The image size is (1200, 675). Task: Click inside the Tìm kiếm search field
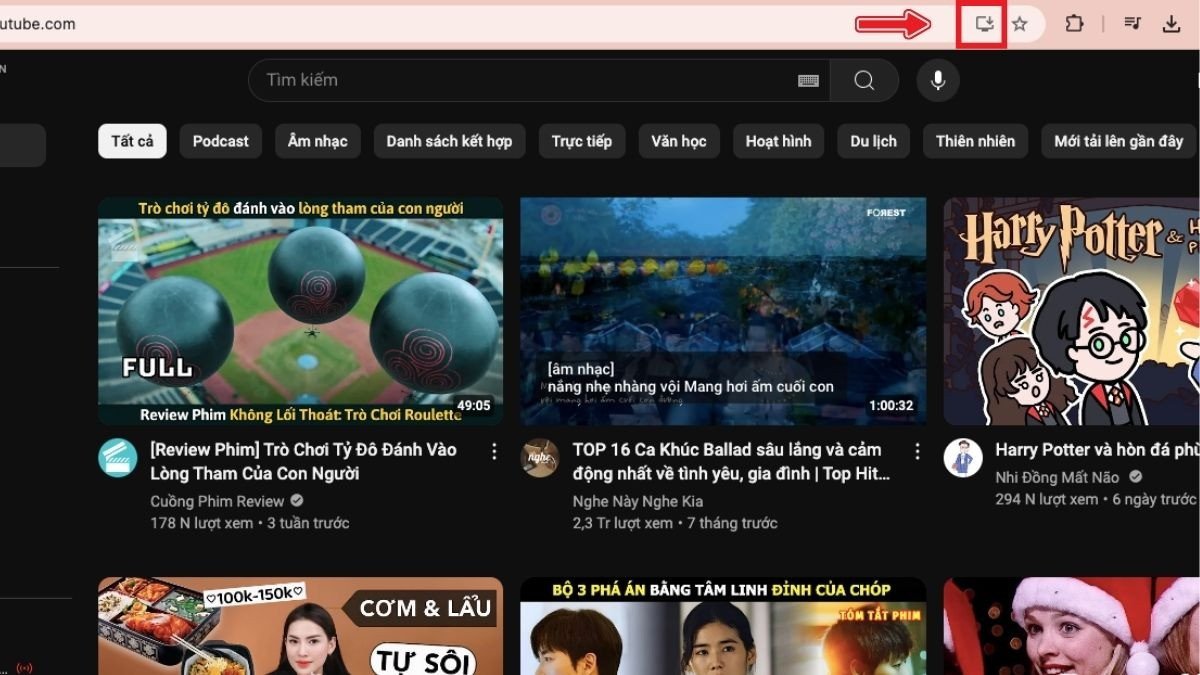450,81
